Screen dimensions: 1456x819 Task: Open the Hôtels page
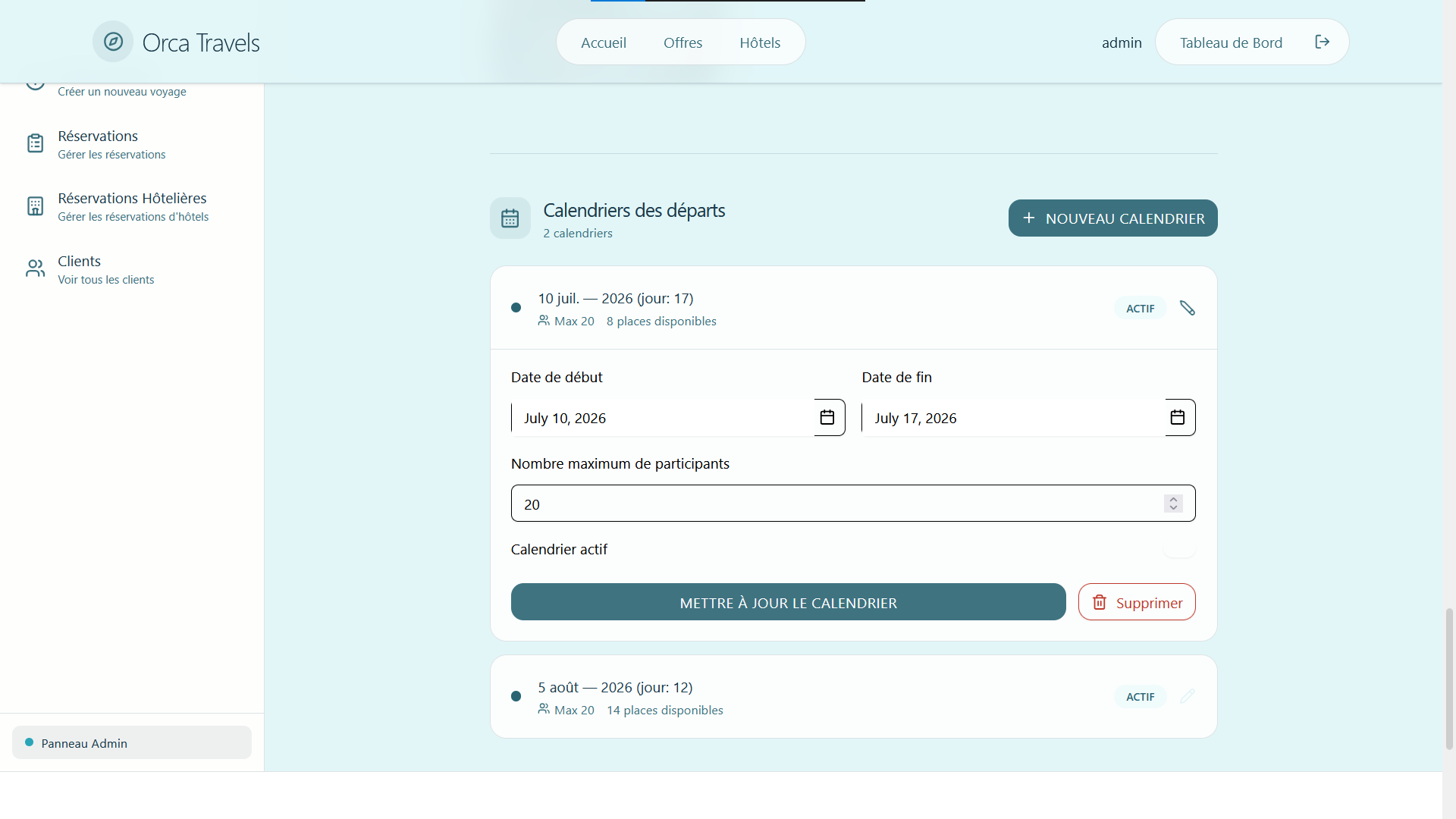(x=760, y=42)
